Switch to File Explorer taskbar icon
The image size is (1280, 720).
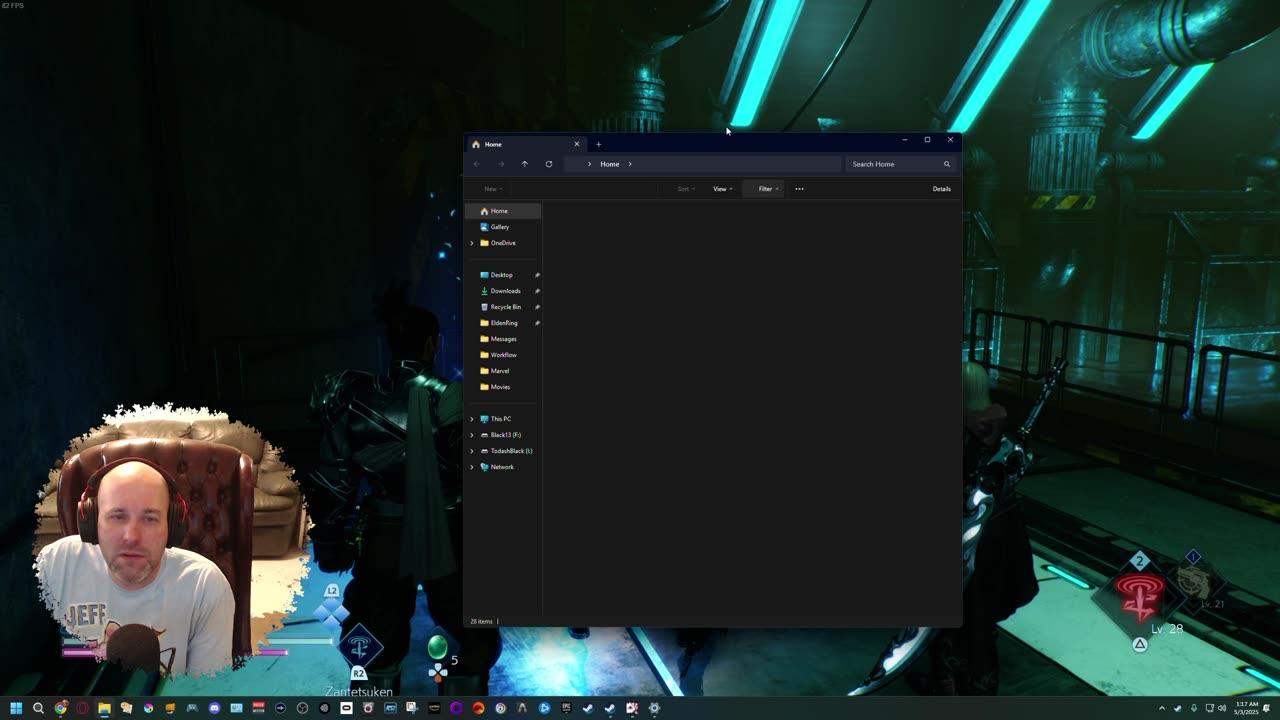coord(104,708)
